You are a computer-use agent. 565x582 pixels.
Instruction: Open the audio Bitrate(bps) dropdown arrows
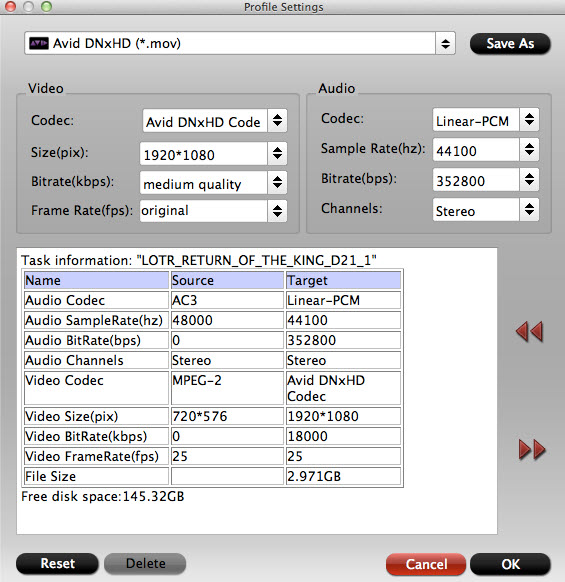coord(529,180)
